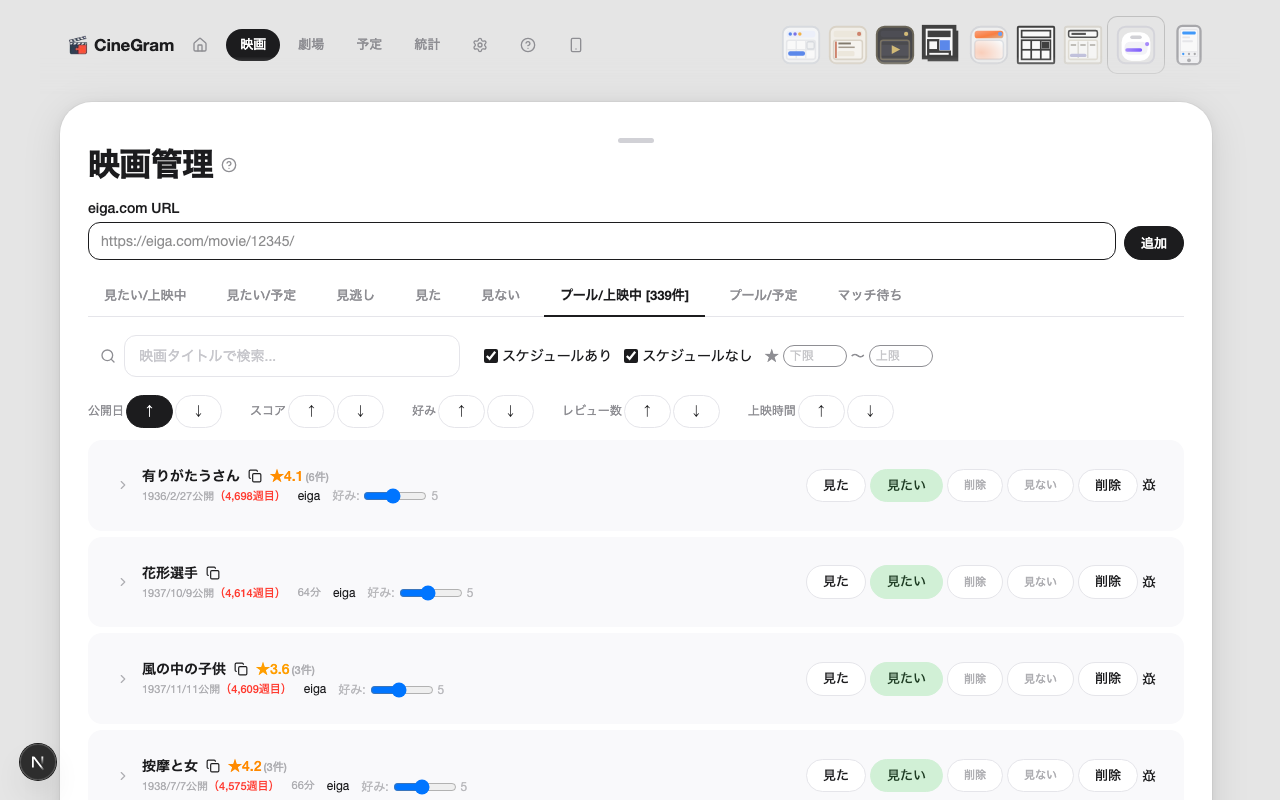Click the search magnifier icon
Image resolution: width=1280 pixels, height=800 pixels.
[x=108, y=355]
